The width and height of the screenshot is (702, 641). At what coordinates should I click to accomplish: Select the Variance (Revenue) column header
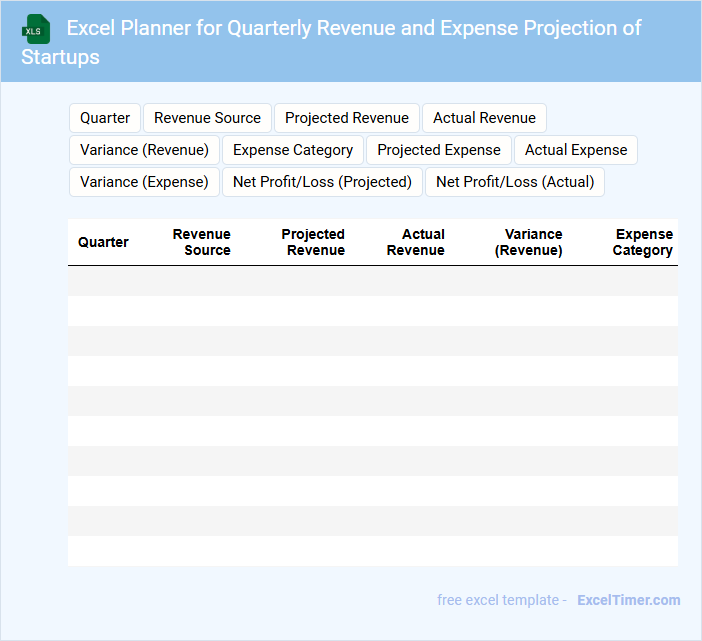pyautogui.click(x=529, y=242)
